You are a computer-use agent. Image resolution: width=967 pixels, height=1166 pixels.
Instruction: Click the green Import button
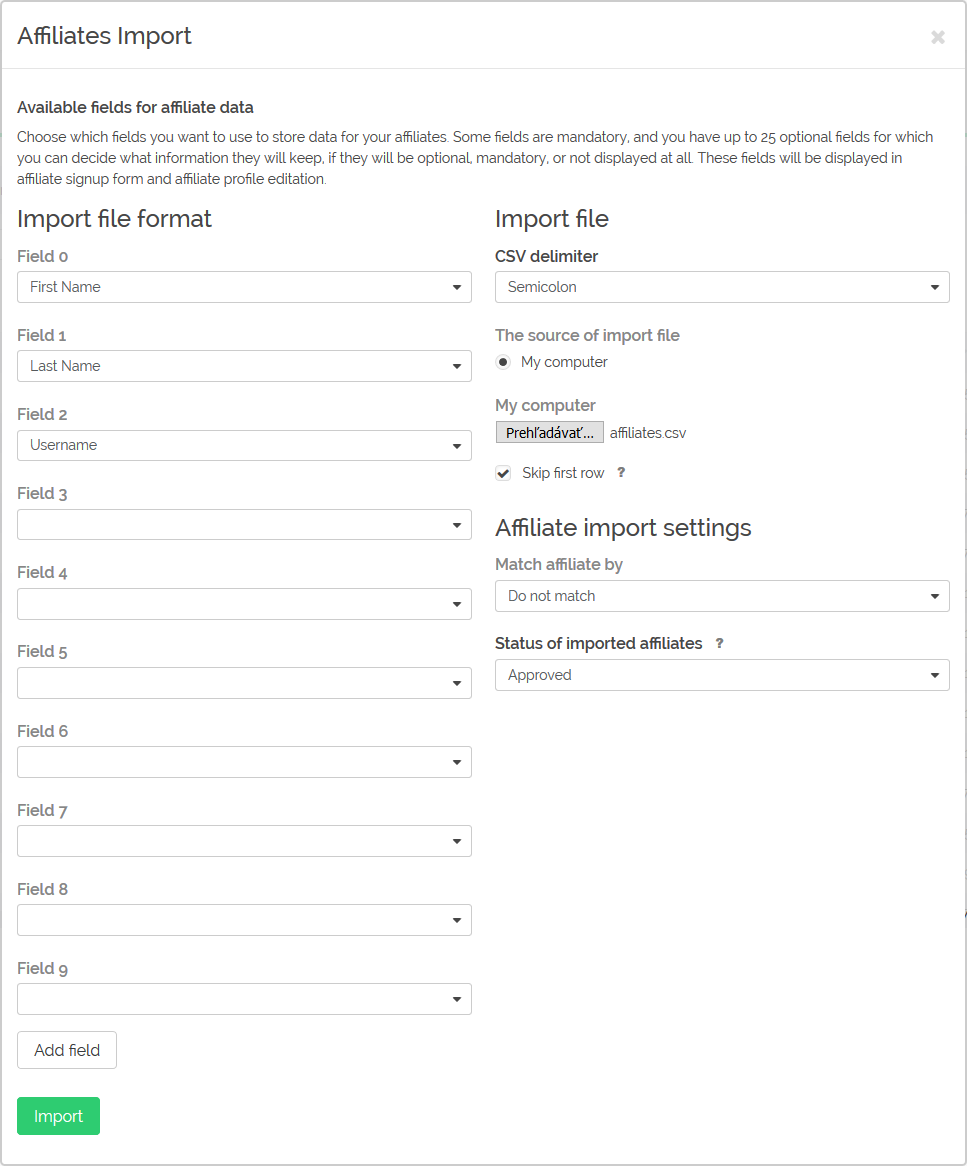pyautogui.click(x=58, y=1116)
